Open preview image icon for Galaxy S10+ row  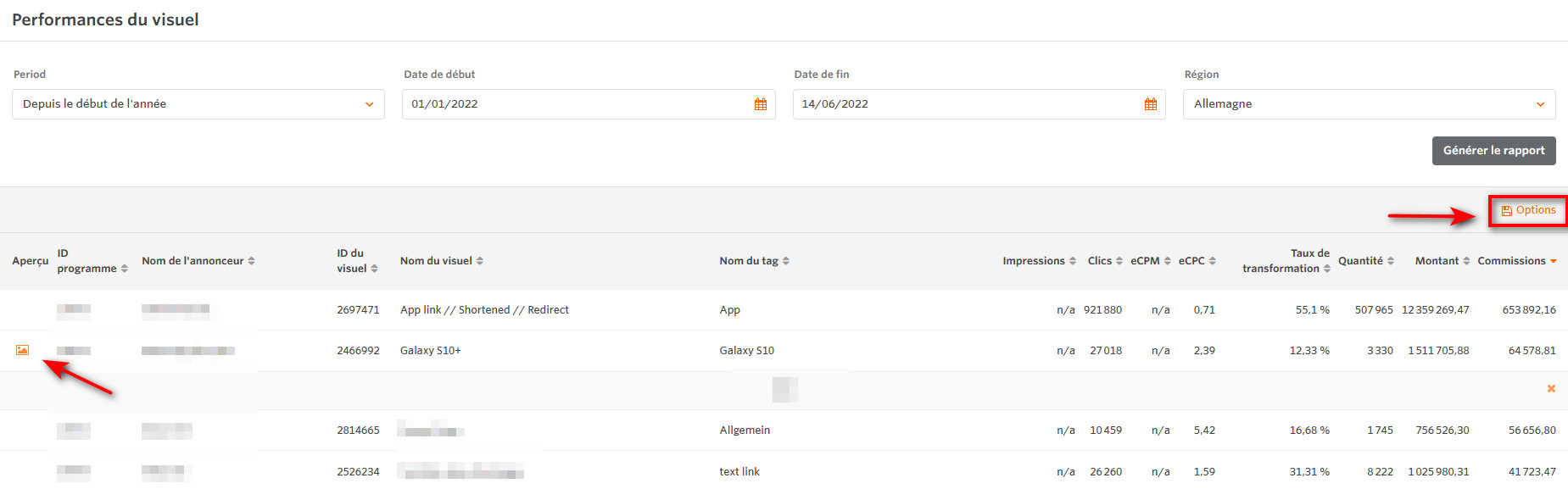[22, 350]
